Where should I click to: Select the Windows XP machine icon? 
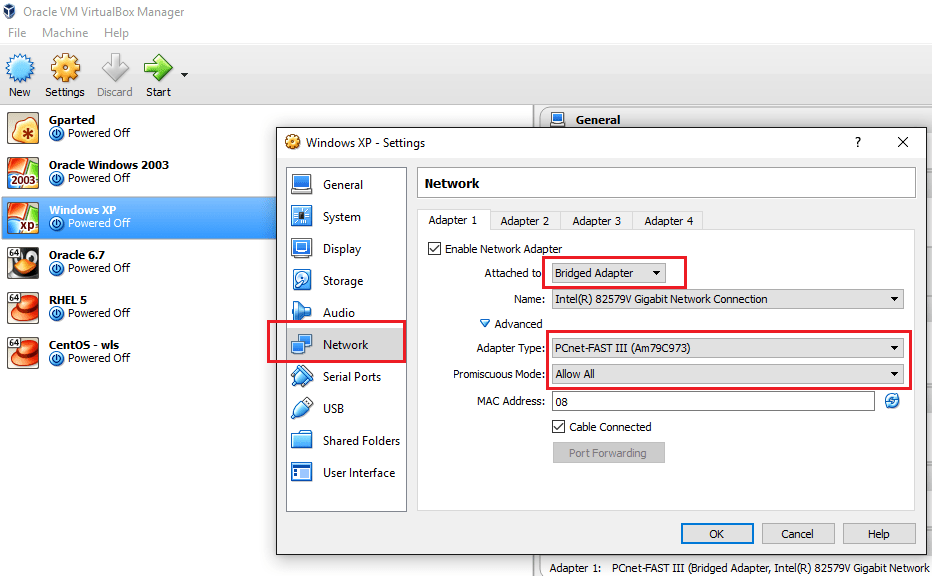[23, 218]
